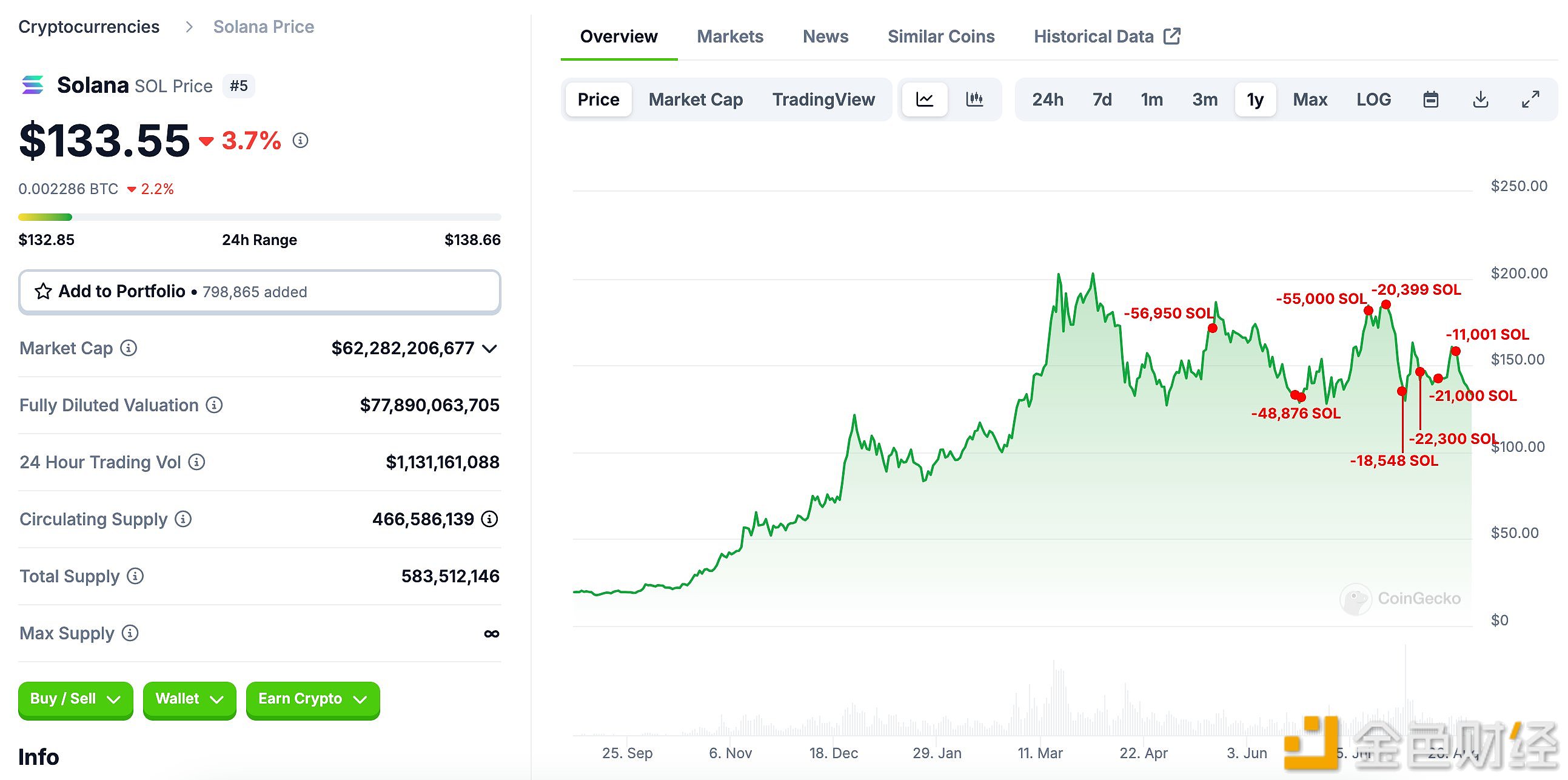The width and height of the screenshot is (1568, 780).
Task: Toggle LOG scale on chart
Action: pyautogui.click(x=1373, y=99)
